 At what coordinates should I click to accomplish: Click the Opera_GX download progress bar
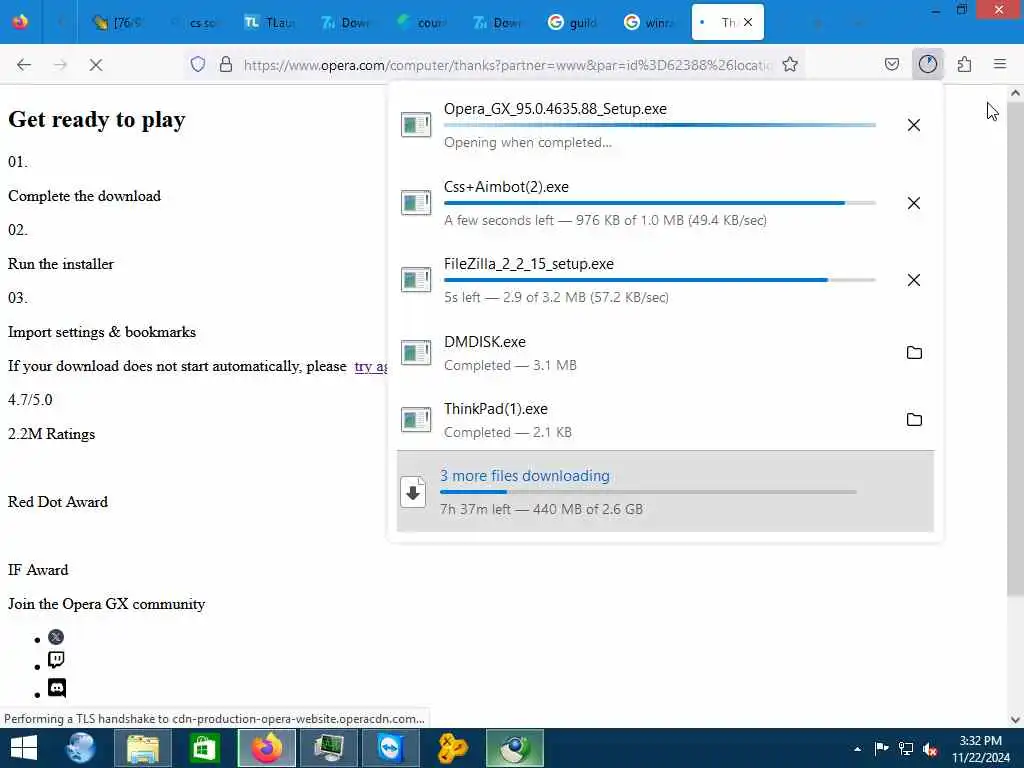click(x=660, y=125)
